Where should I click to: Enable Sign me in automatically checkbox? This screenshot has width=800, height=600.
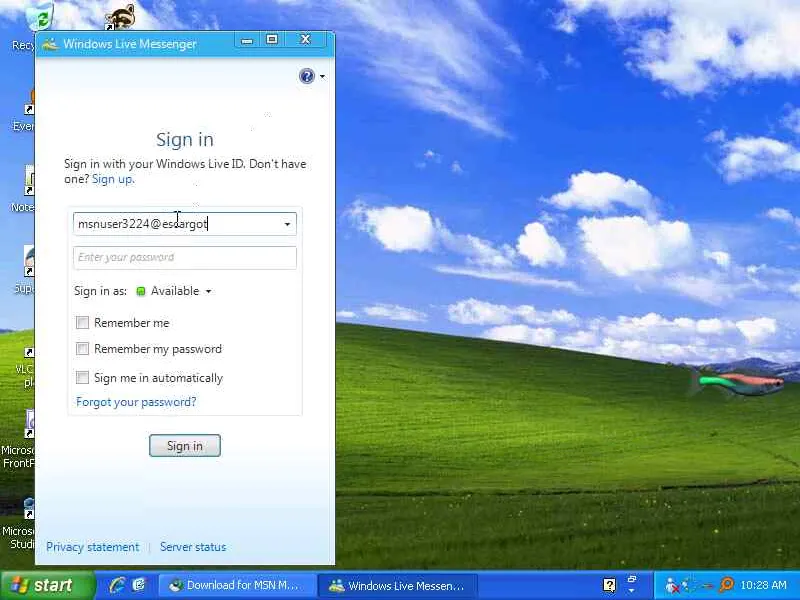[82, 378]
